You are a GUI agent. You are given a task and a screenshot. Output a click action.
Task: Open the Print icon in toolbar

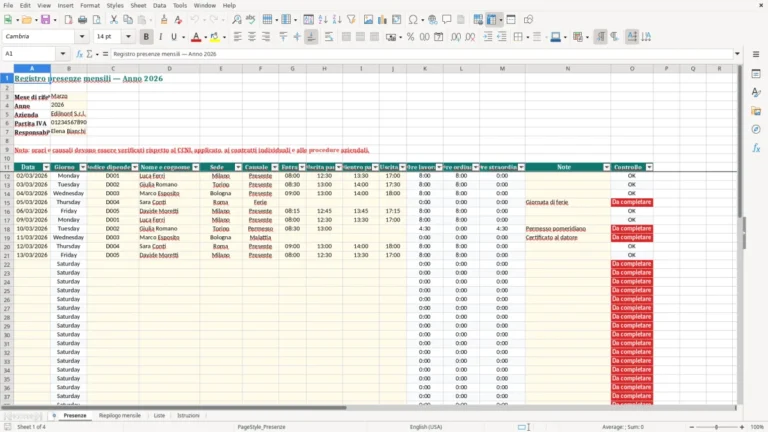pos(82,20)
